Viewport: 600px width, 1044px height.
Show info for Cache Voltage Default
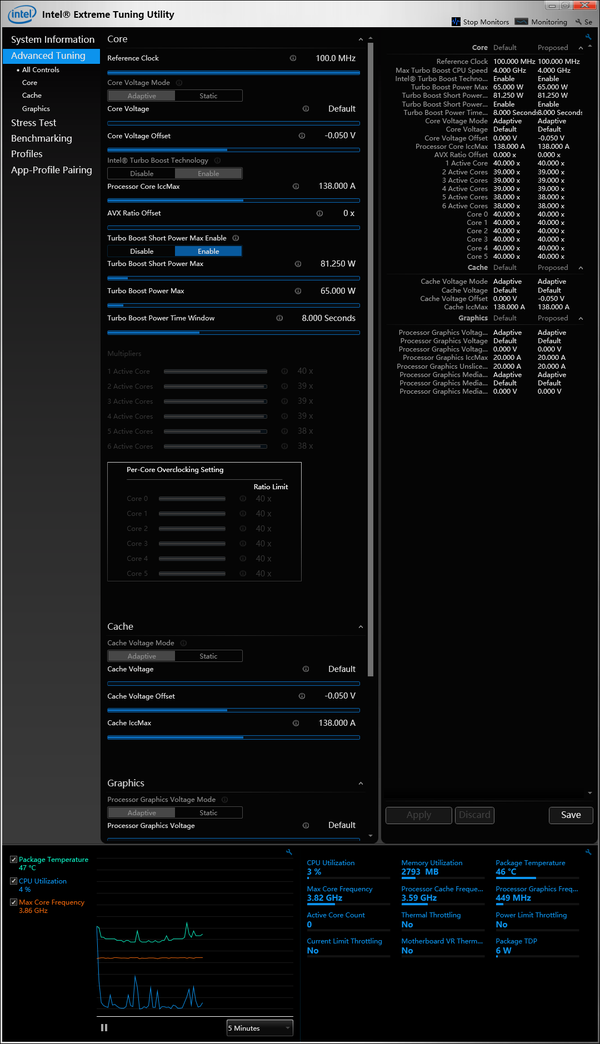[x=306, y=669]
